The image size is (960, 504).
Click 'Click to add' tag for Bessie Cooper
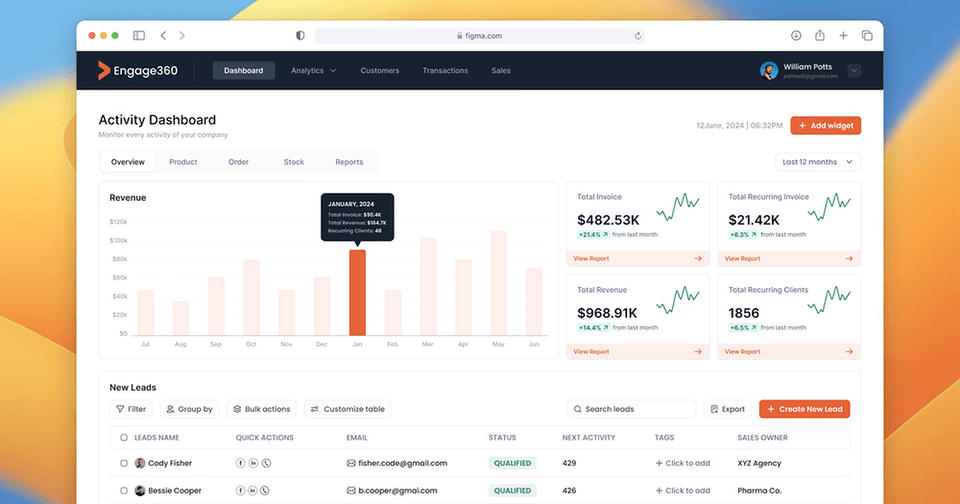coord(683,491)
